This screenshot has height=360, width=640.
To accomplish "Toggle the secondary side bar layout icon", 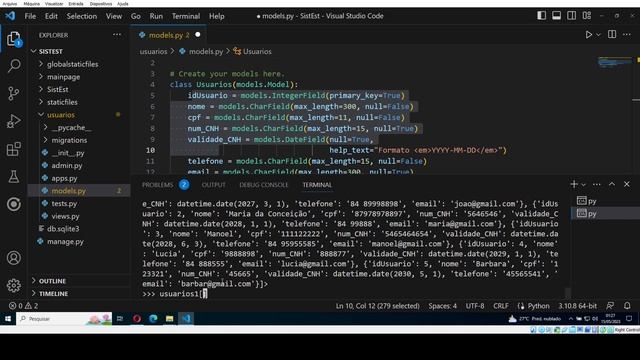I will 571,16.
